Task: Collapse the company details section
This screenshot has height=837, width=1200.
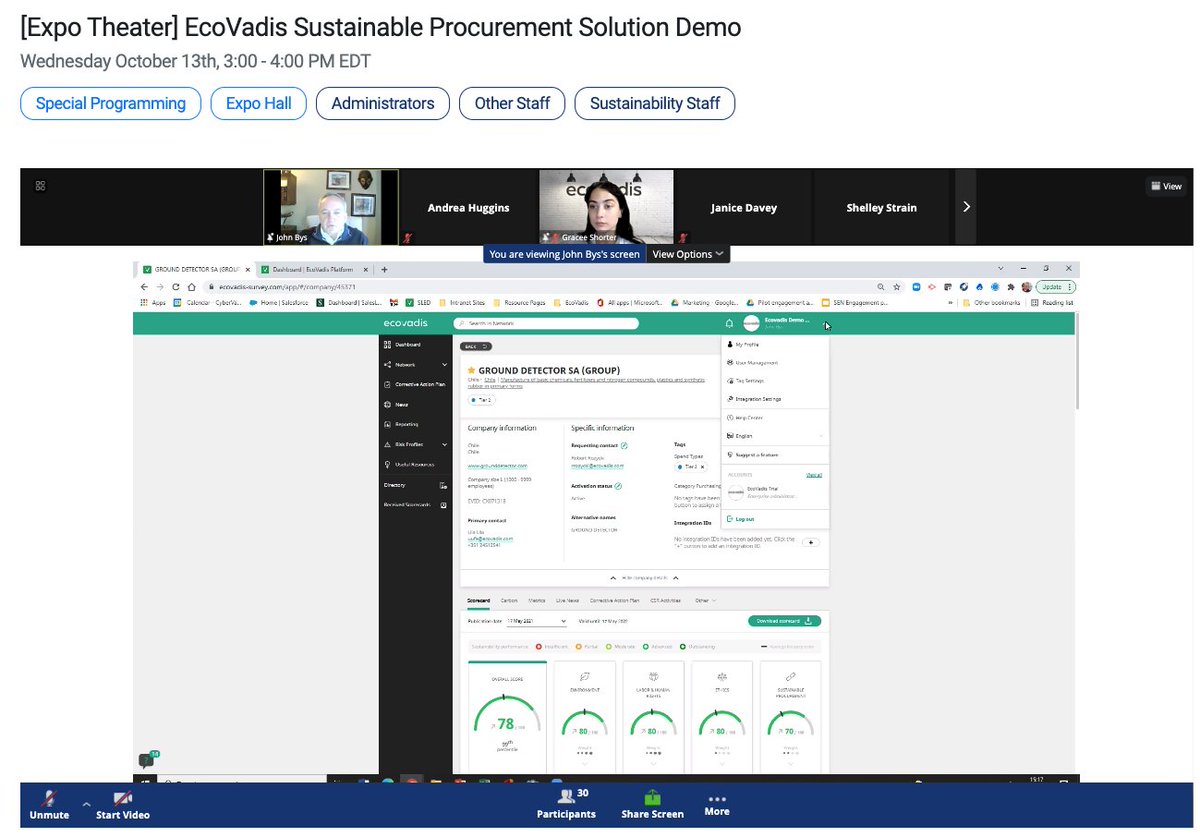Action: click(x=644, y=577)
